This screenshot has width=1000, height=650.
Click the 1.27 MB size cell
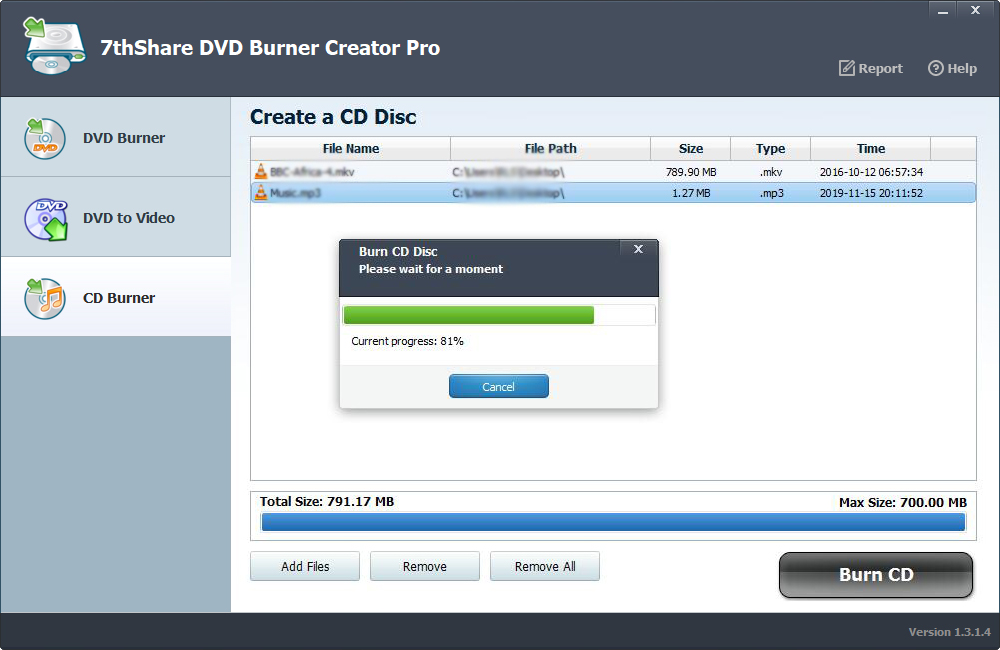(691, 193)
